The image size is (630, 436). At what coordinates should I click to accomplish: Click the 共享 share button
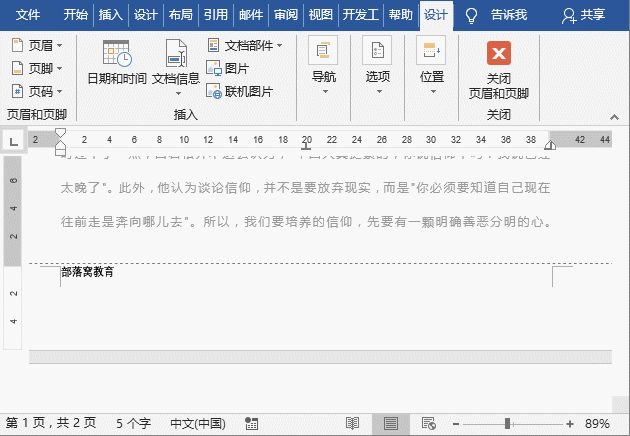tap(583, 15)
